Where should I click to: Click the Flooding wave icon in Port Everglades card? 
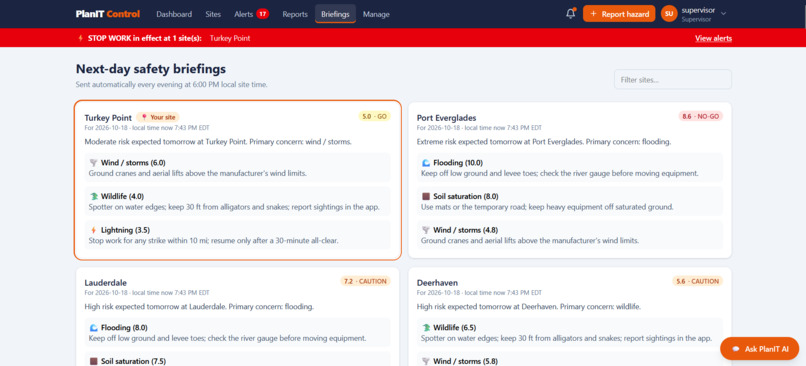pyautogui.click(x=426, y=163)
